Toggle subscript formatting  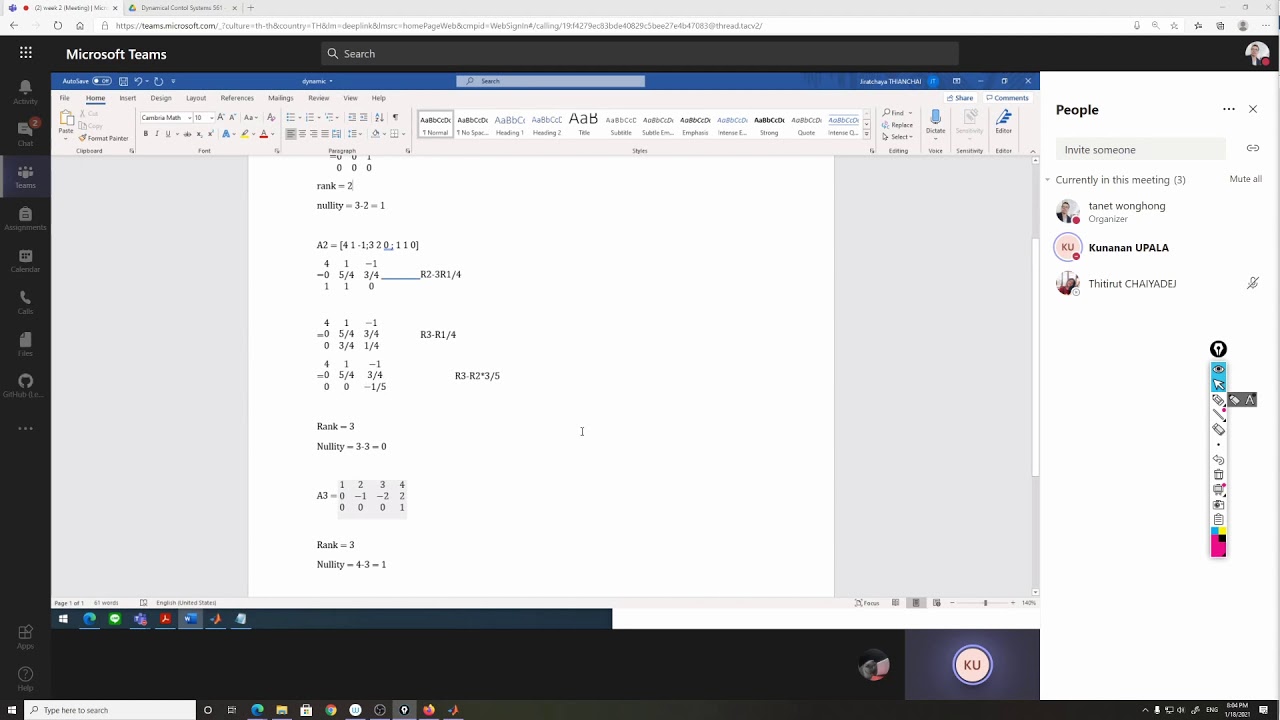[199, 134]
